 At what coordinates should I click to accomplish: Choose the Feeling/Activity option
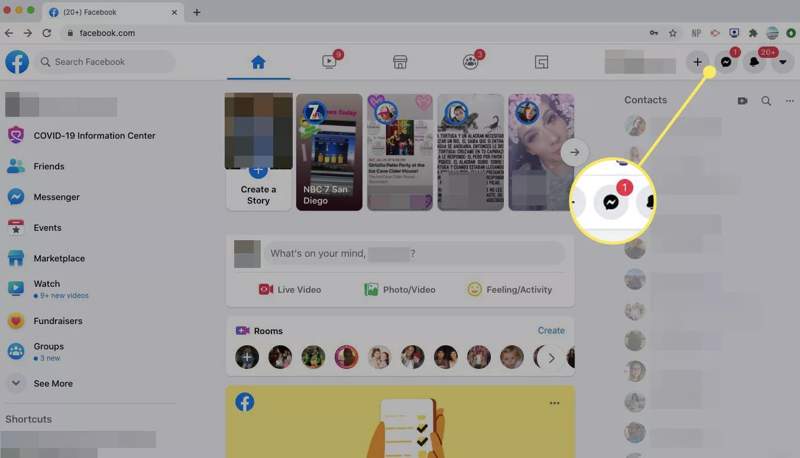pyautogui.click(x=509, y=290)
